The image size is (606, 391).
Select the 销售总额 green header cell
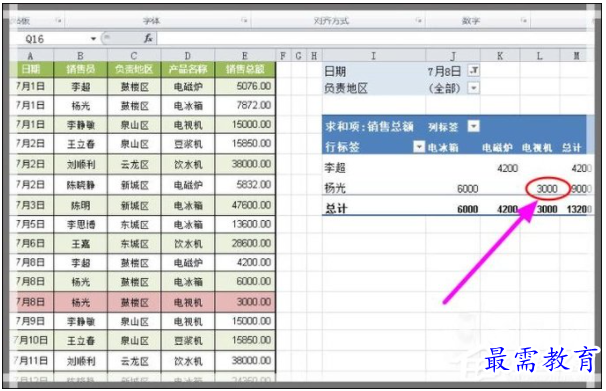[245, 69]
